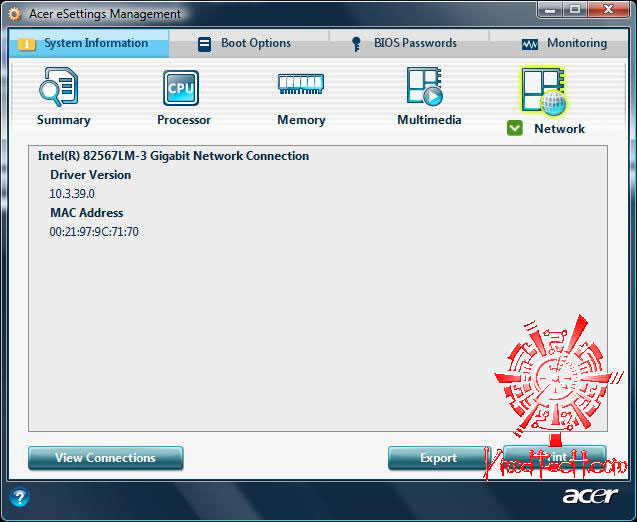Open the Processor CPU icon

click(181, 88)
